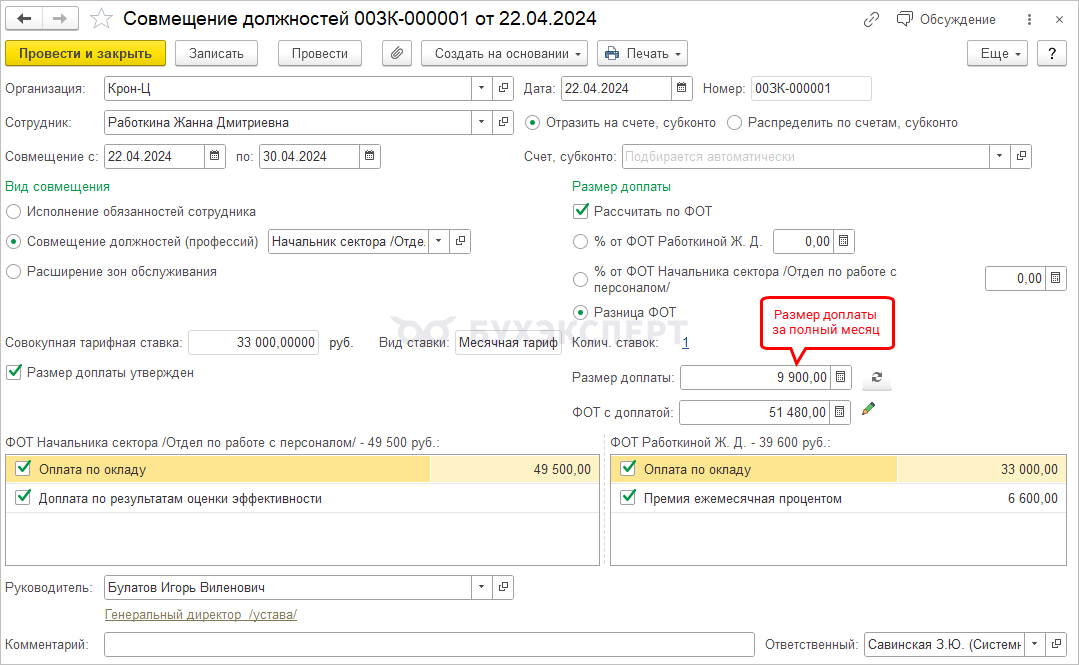Toggle Рассчитать по ФОТ checkbox
The image size is (1079, 665).
581,211
